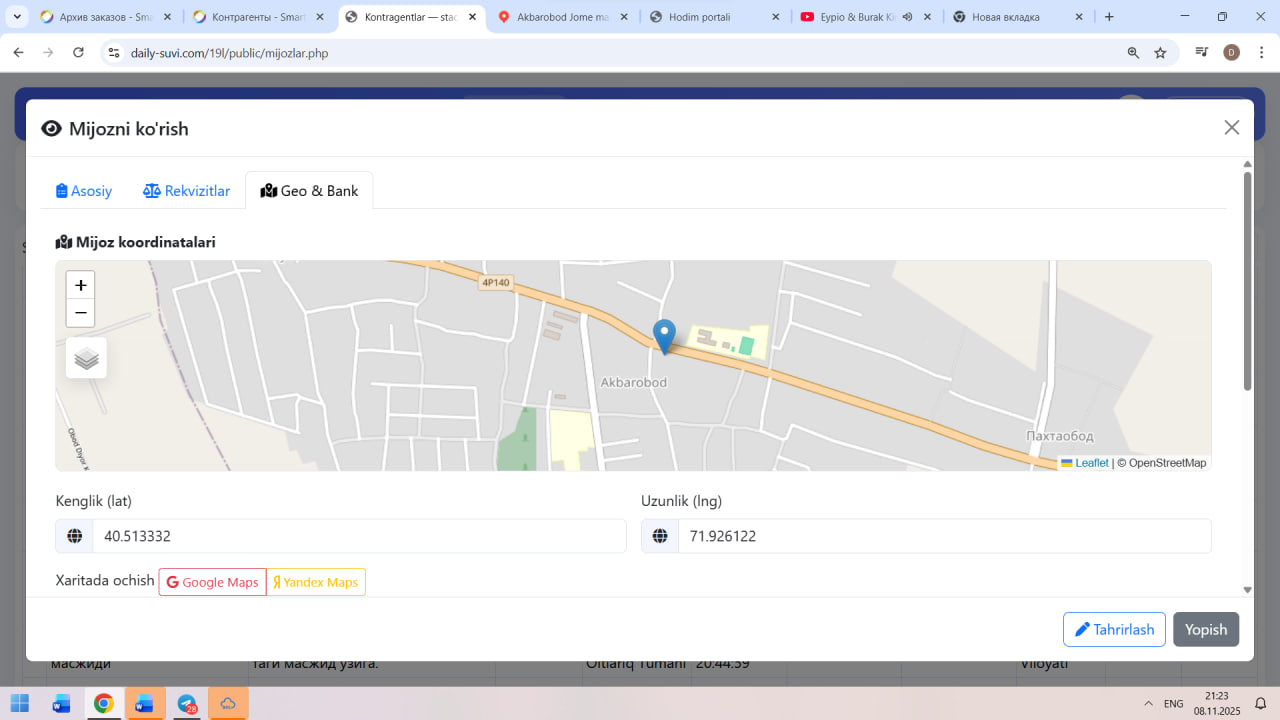Click the globe icon beside latitude field

(x=75, y=536)
